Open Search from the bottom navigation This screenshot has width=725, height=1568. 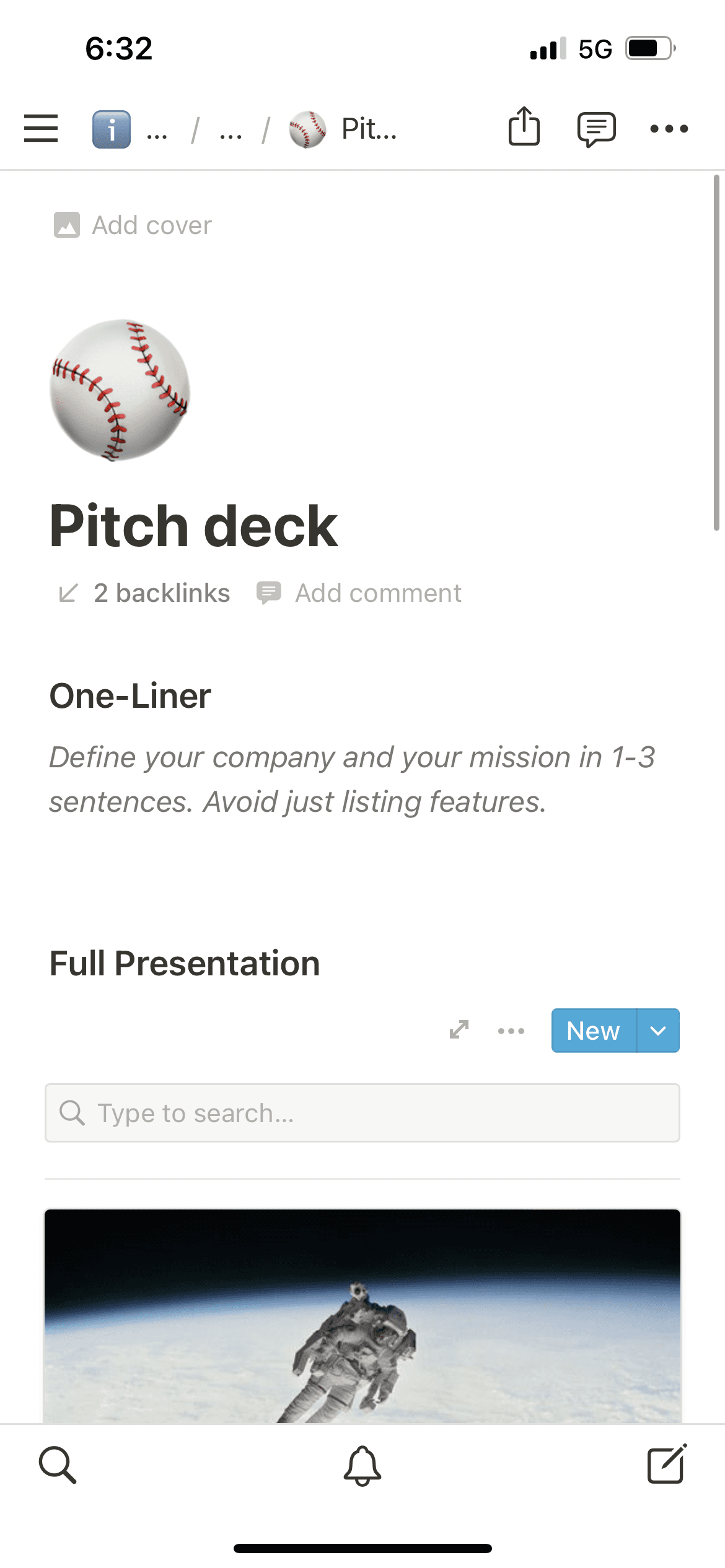pos(58,1465)
